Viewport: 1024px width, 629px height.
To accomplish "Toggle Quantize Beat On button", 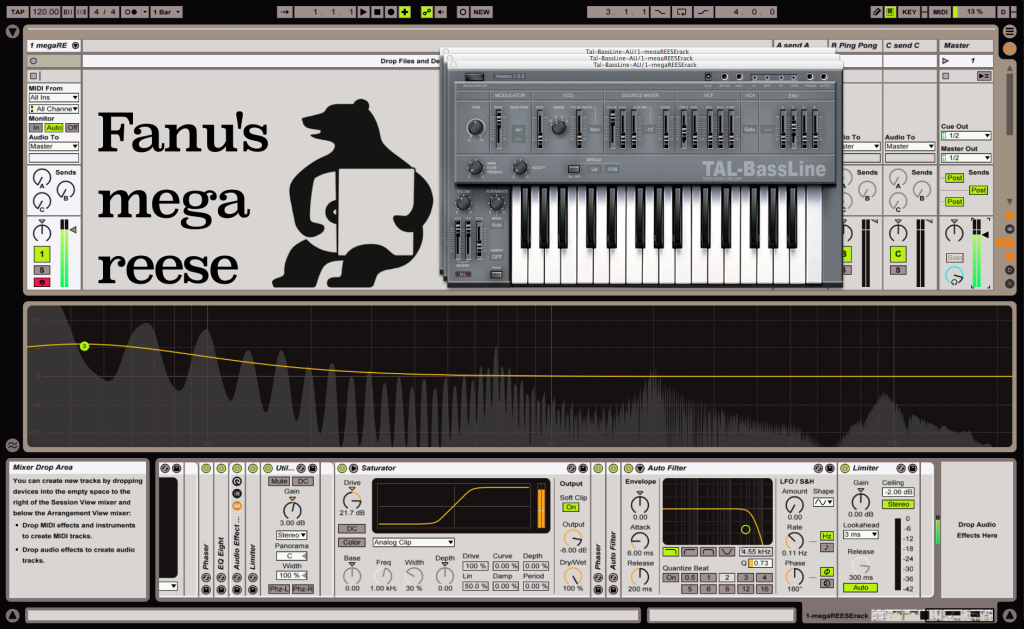I will pos(671,577).
